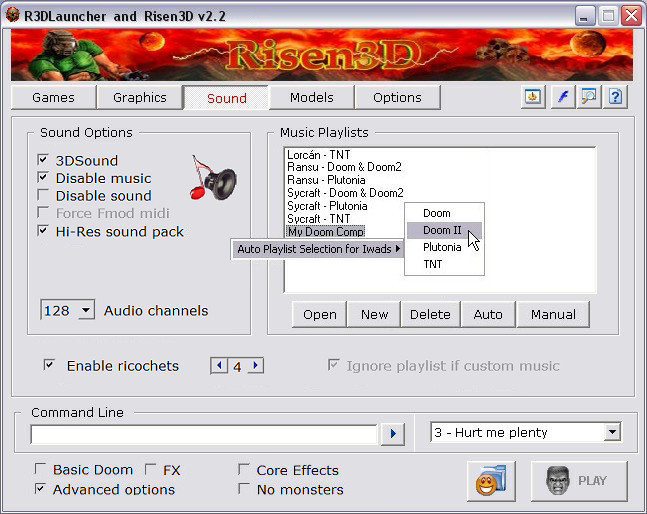Image resolution: width=647 pixels, height=514 pixels.
Task: Decrease ricochets value with left arrow
Action: 219,365
